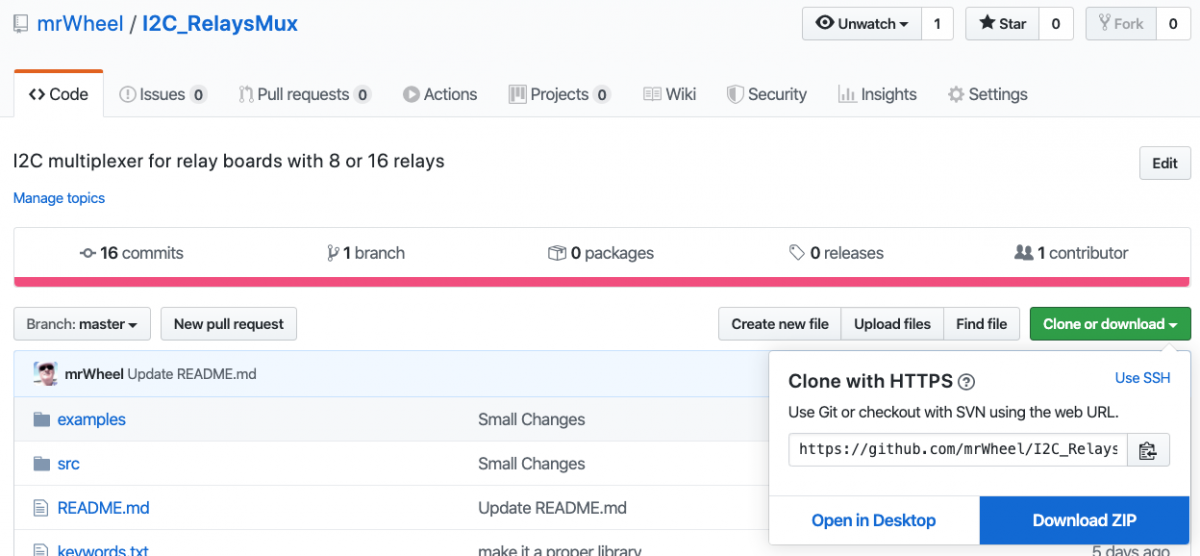Open the examples folder

pyautogui.click(x=91, y=419)
